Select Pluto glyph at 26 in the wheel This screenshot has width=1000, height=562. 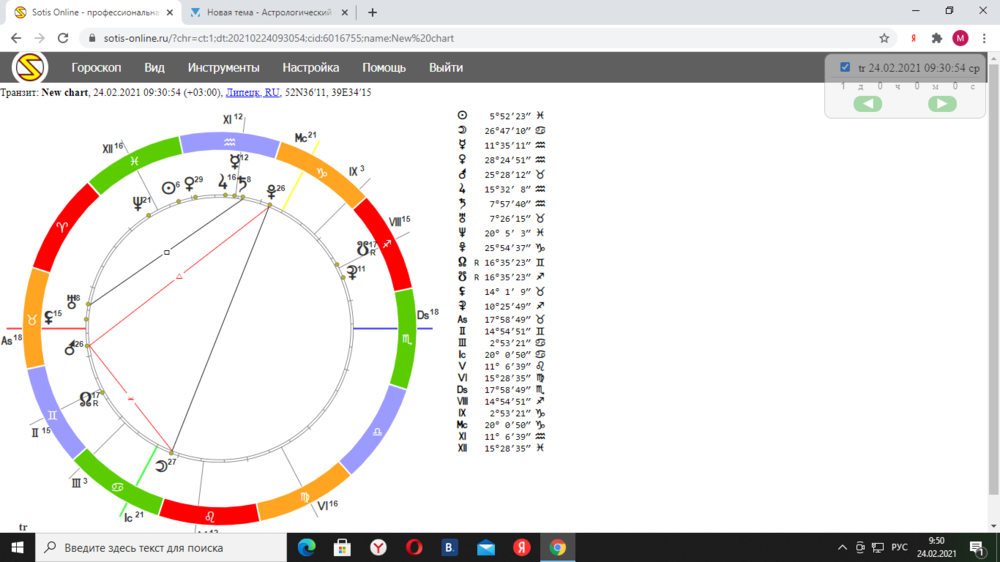coord(271,191)
